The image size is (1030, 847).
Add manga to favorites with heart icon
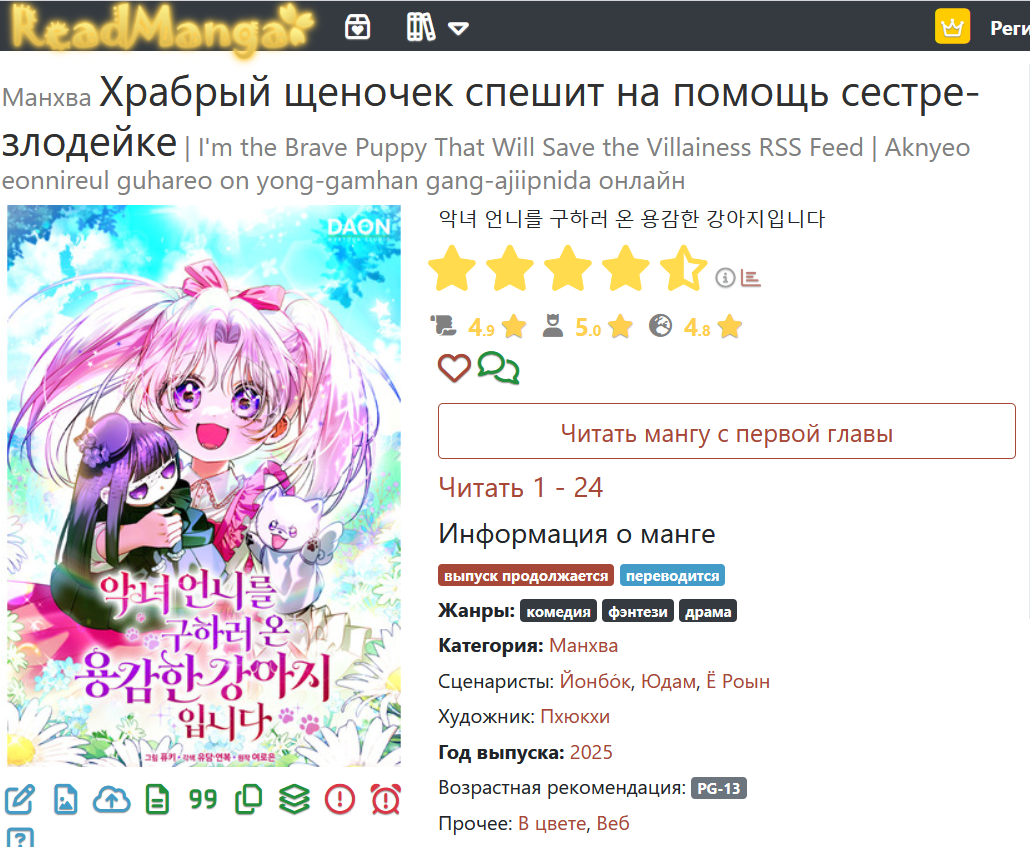coord(454,367)
